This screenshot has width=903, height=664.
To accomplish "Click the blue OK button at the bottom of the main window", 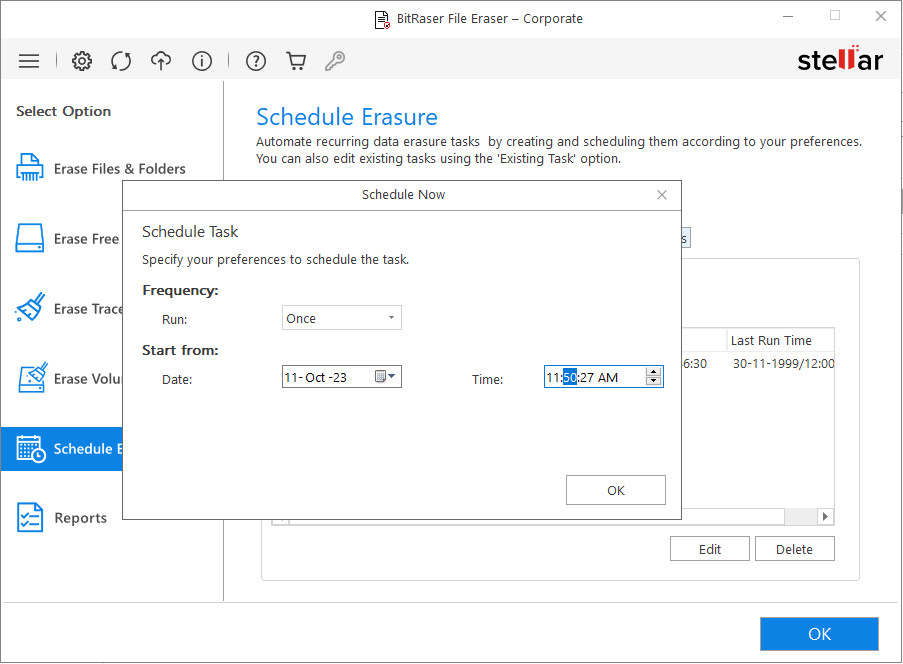I will coord(819,634).
